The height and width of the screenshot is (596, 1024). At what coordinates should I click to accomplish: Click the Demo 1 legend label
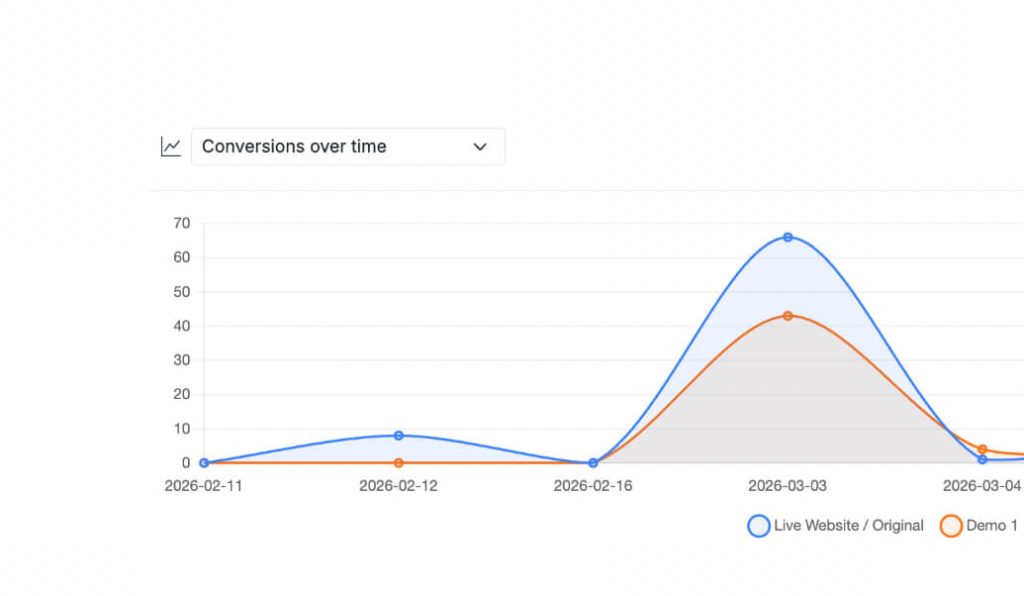992,526
